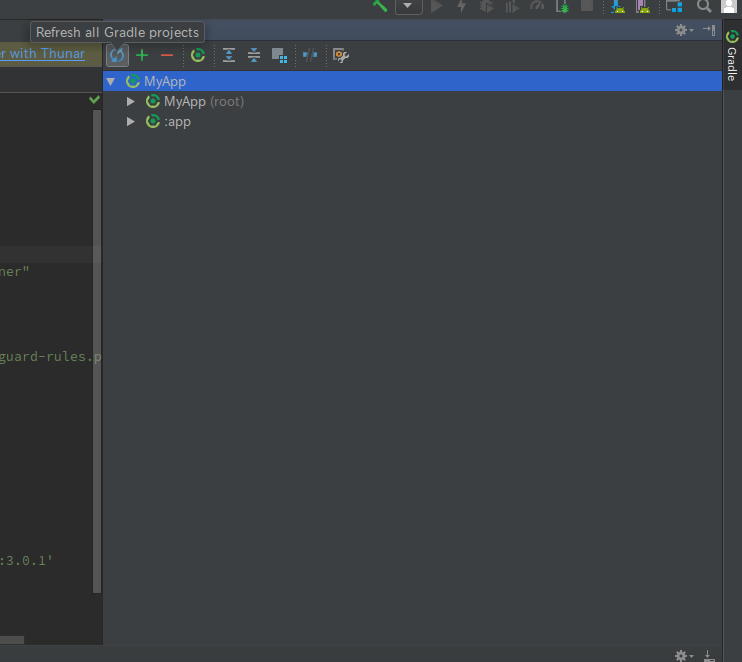Screen dimensions: 742x662
Task: Open the bottom panel gear settings menu
Action: coord(683,656)
